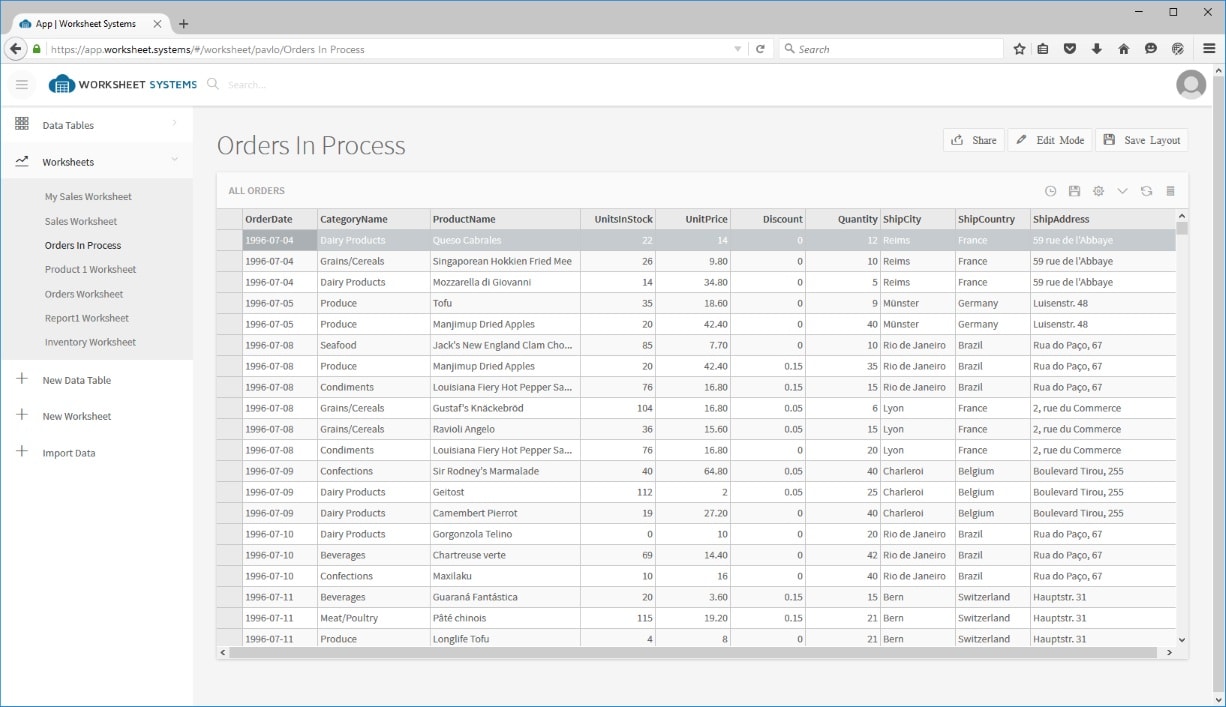Screen dimensions: 1226x707
Task: Toggle the hamburger sidebar menu icon
Action: tap(22, 85)
